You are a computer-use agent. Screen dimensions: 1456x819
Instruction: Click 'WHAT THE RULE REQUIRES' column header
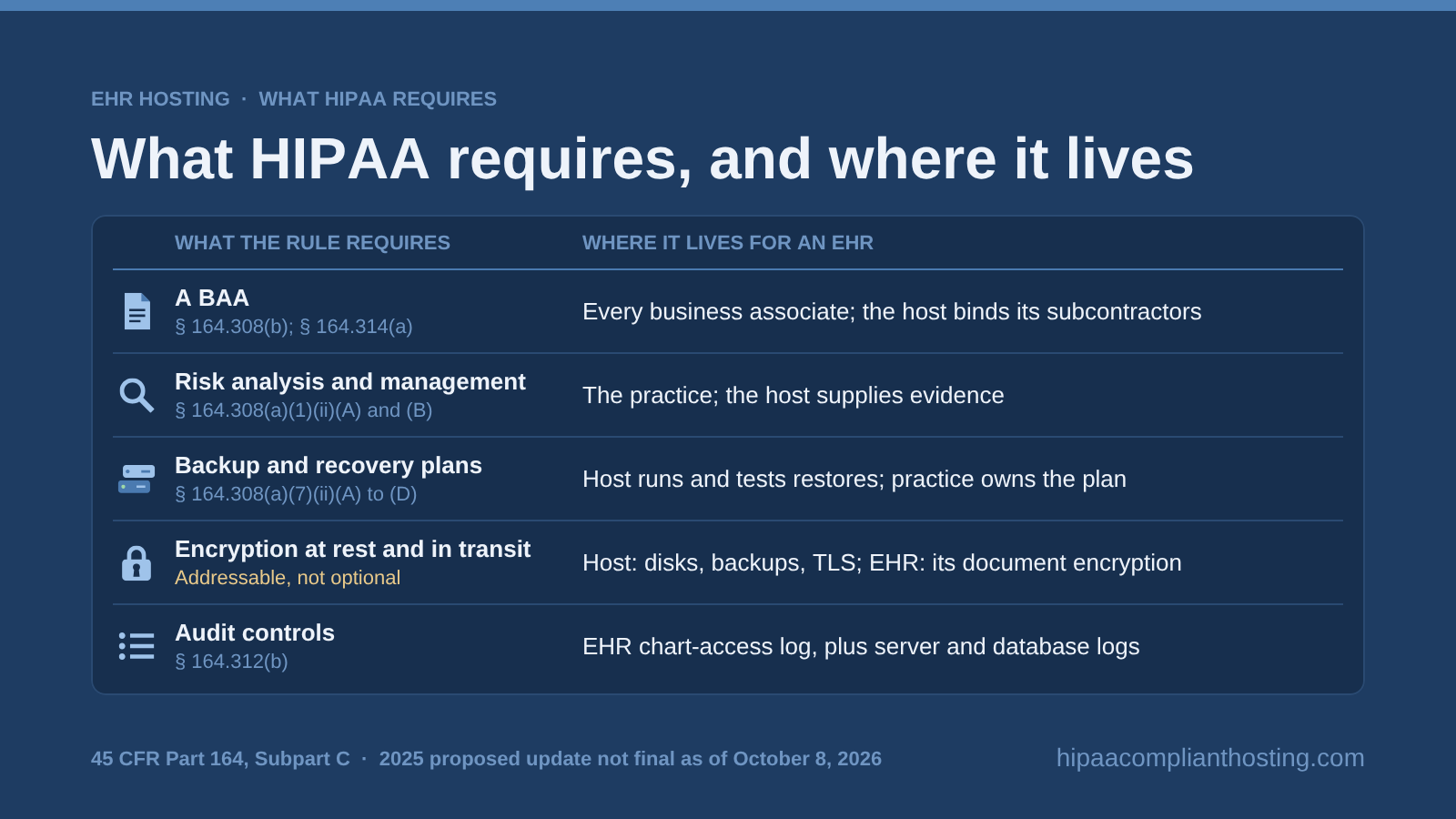tap(312, 243)
